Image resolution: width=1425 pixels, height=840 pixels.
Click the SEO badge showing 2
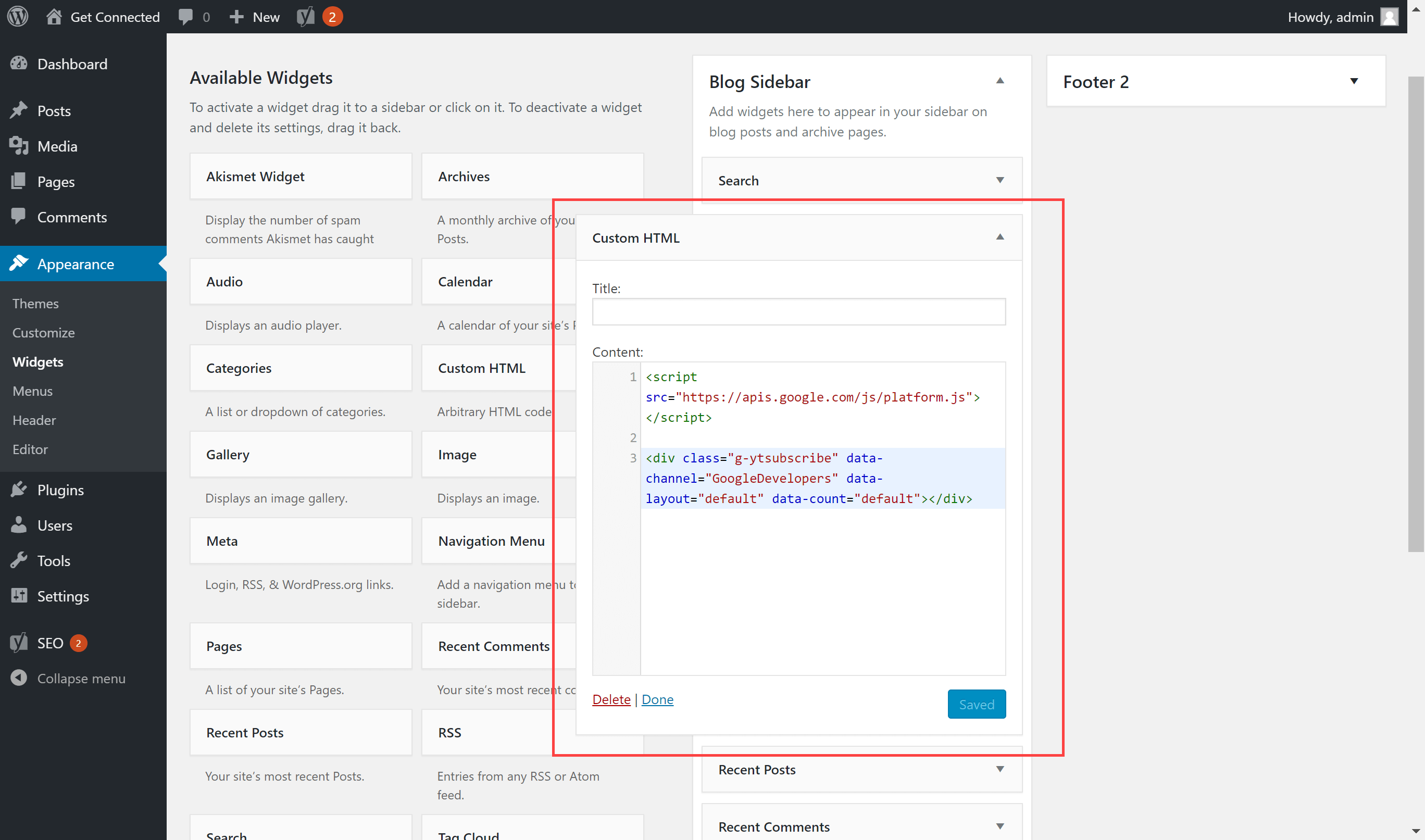[x=78, y=643]
